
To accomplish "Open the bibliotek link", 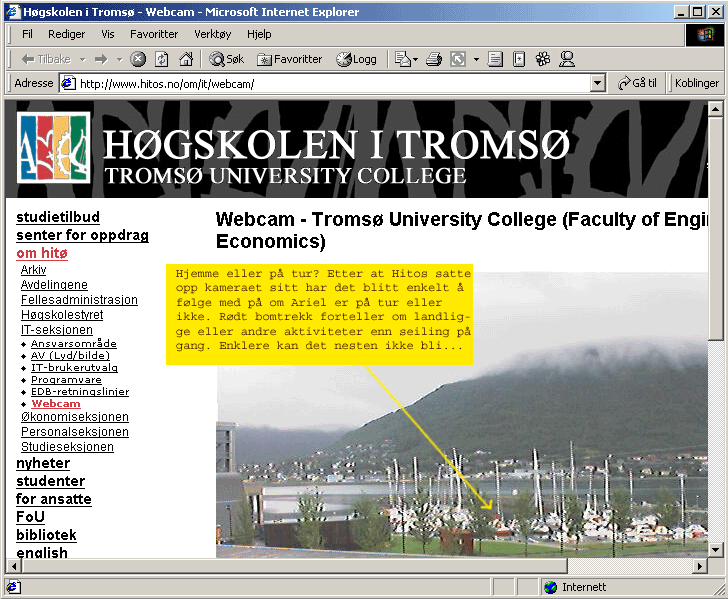I will tap(46, 535).
